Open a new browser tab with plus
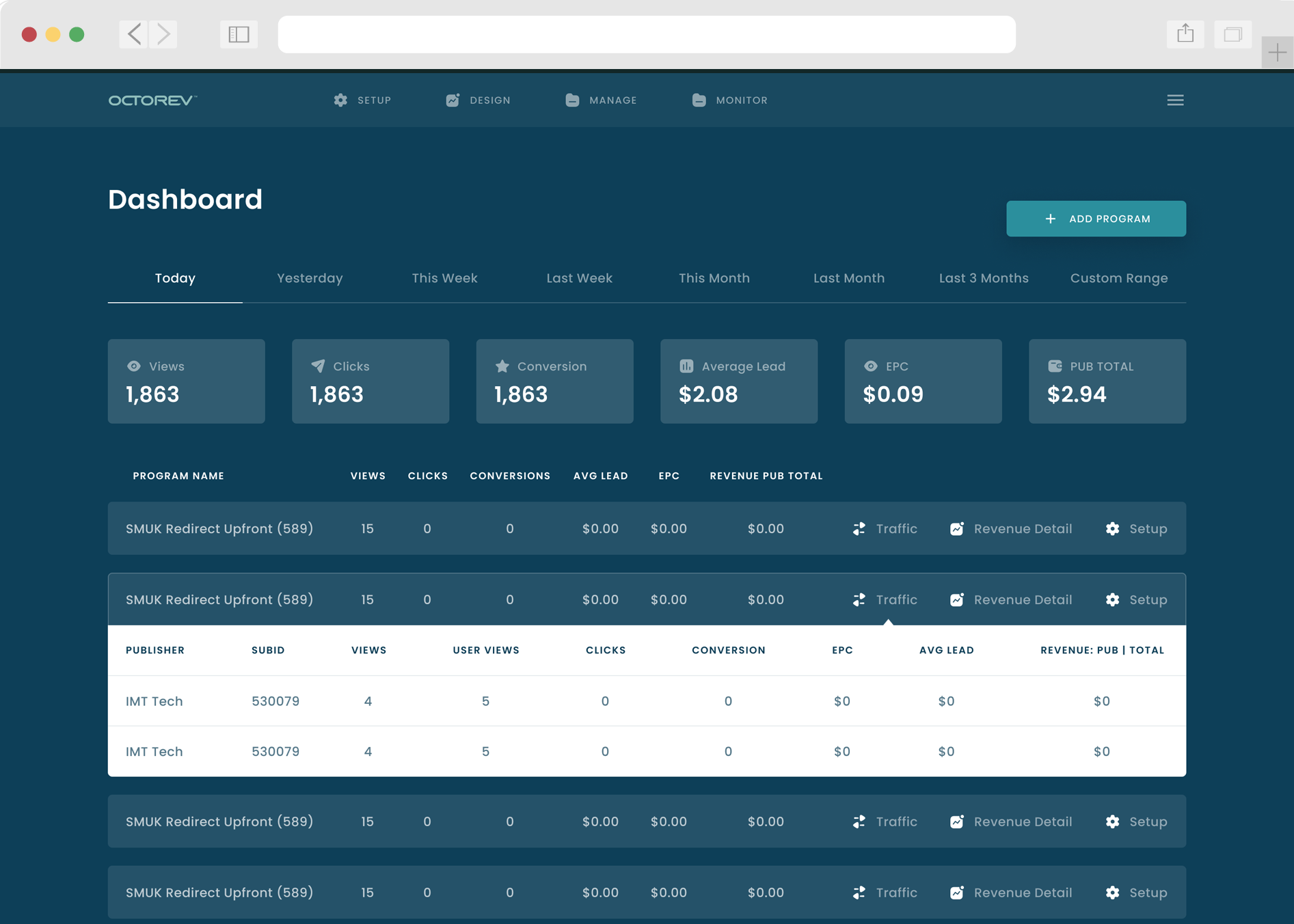The height and width of the screenshot is (924, 1294). [x=1276, y=52]
